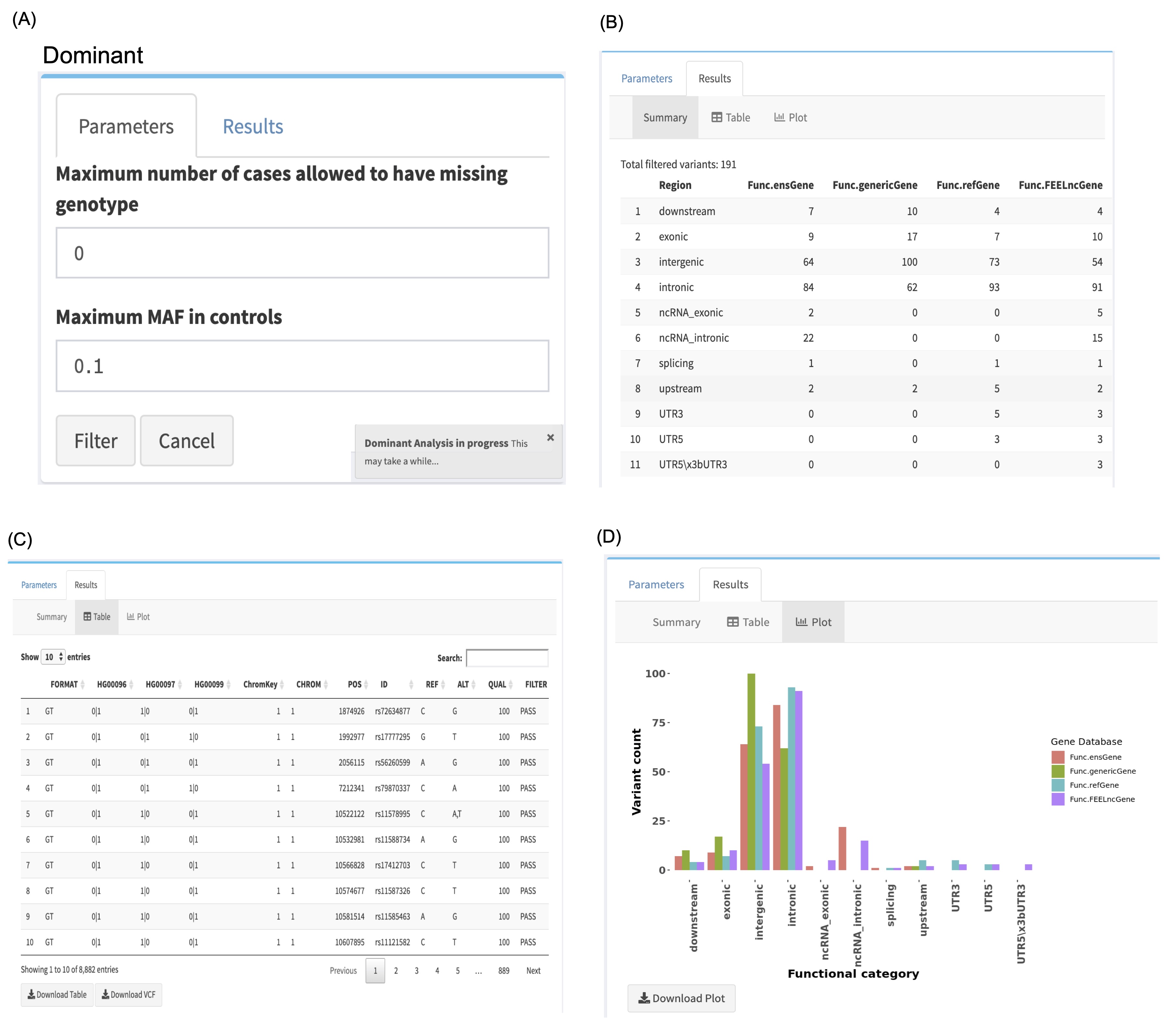Go to the Next table page
The width and height of the screenshot is (1176, 1022).
[x=533, y=971]
